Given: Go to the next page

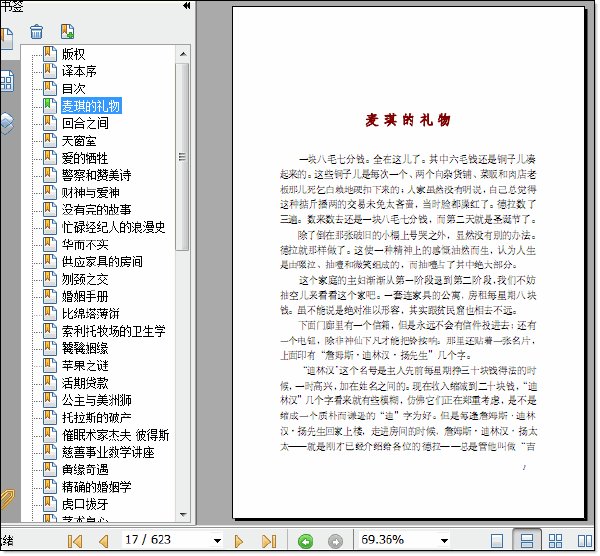Looking at the screenshot, I should tap(238, 541).
